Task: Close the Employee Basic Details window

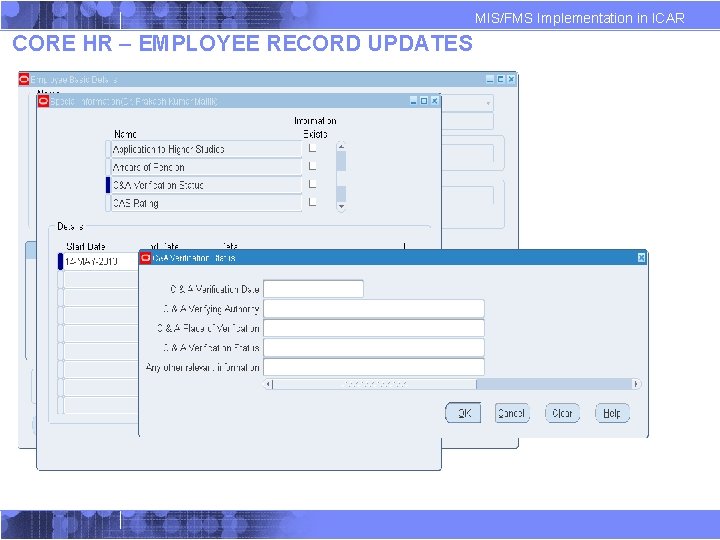Action: pyautogui.click(x=511, y=79)
